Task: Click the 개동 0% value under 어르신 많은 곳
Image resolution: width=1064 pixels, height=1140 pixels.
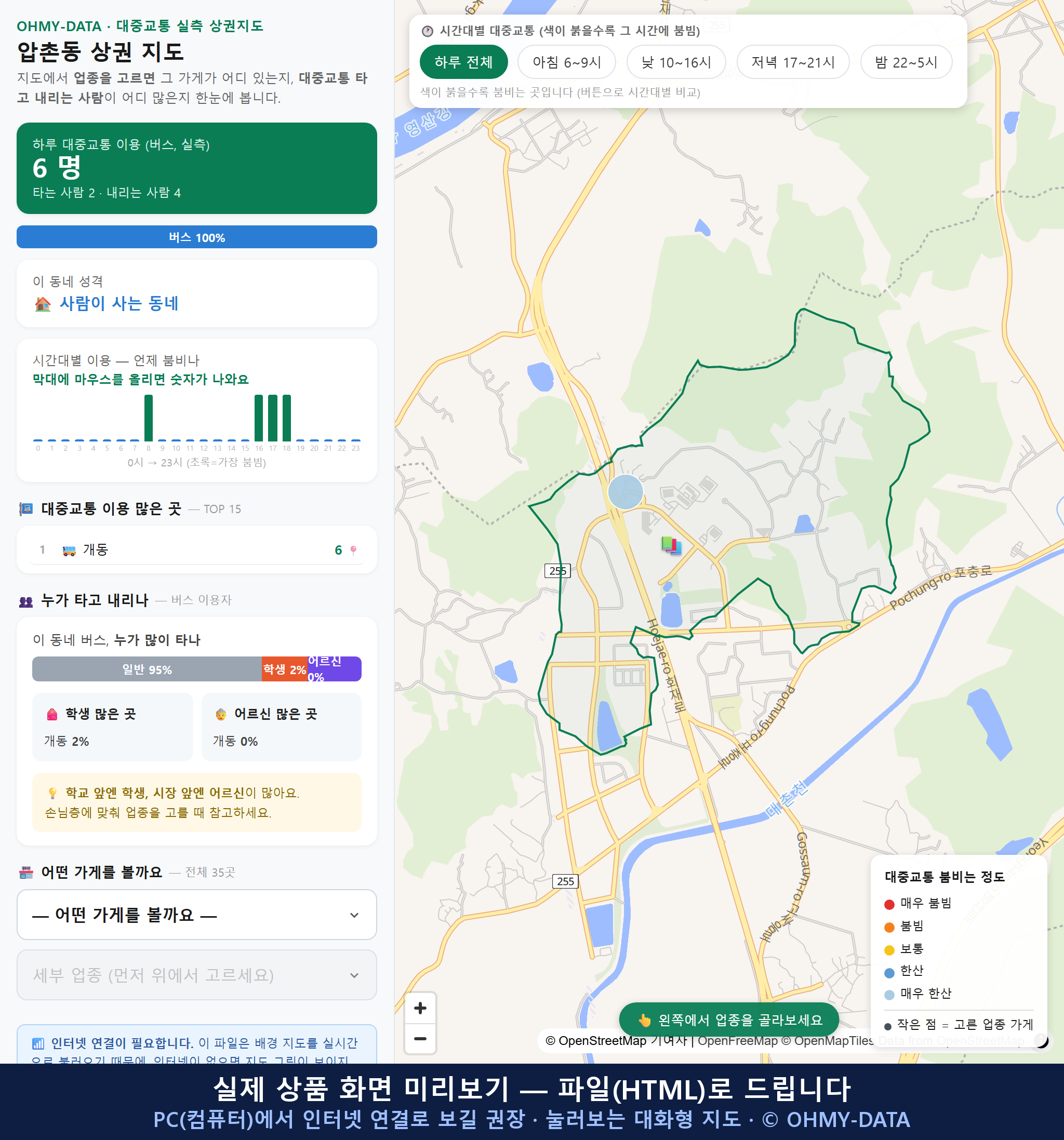Action: (235, 741)
